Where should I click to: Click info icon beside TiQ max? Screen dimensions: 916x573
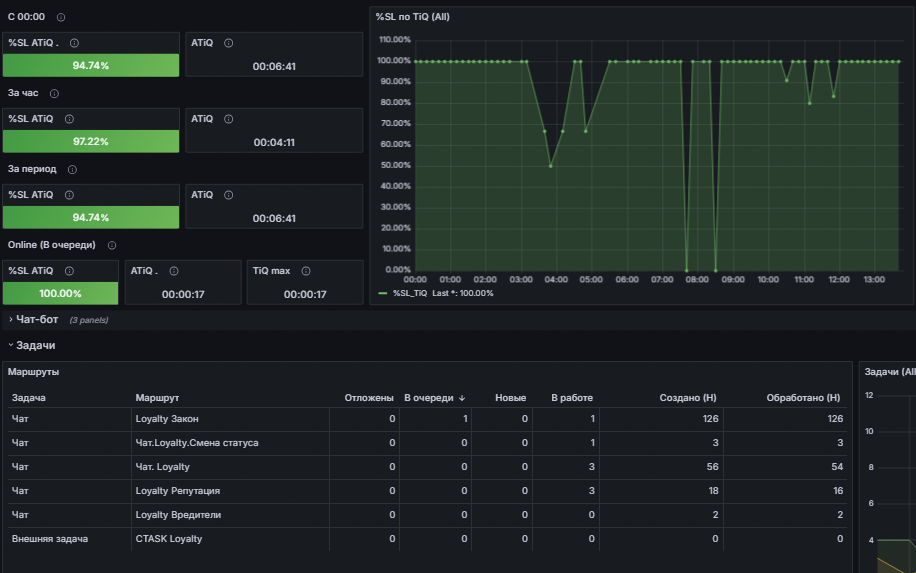pos(306,271)
